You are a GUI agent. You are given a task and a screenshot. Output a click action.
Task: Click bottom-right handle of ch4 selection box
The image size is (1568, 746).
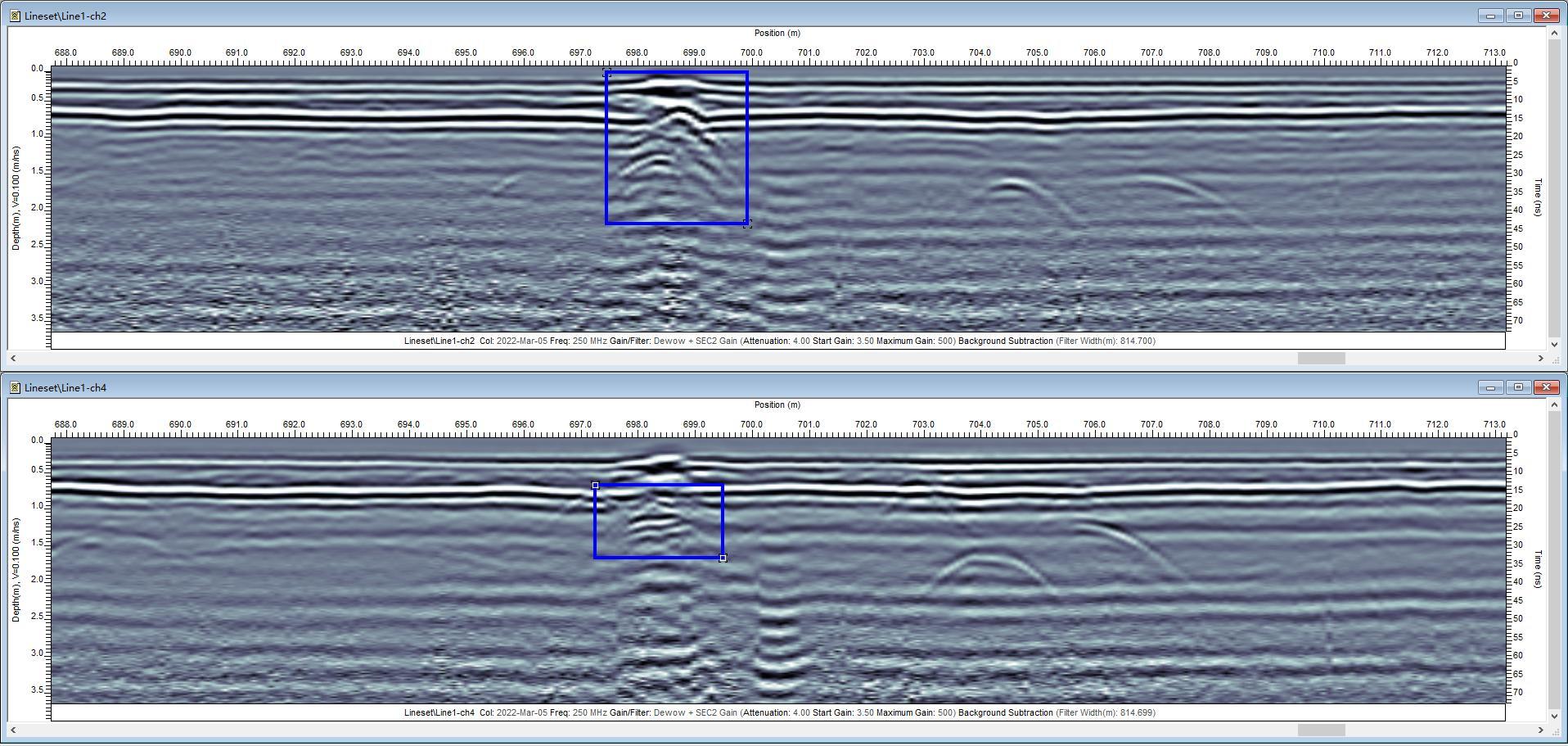click(723, 558)
